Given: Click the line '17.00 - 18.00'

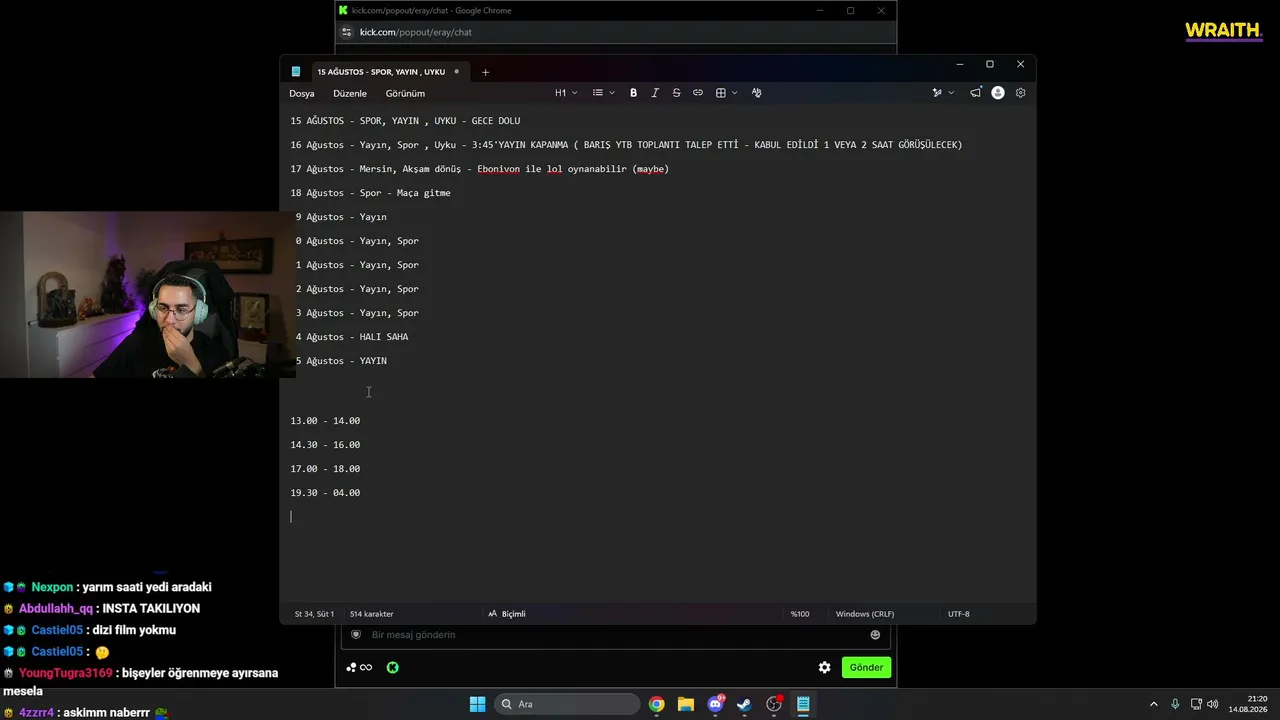Looking at the screenshot, I should tap(325, 469).
